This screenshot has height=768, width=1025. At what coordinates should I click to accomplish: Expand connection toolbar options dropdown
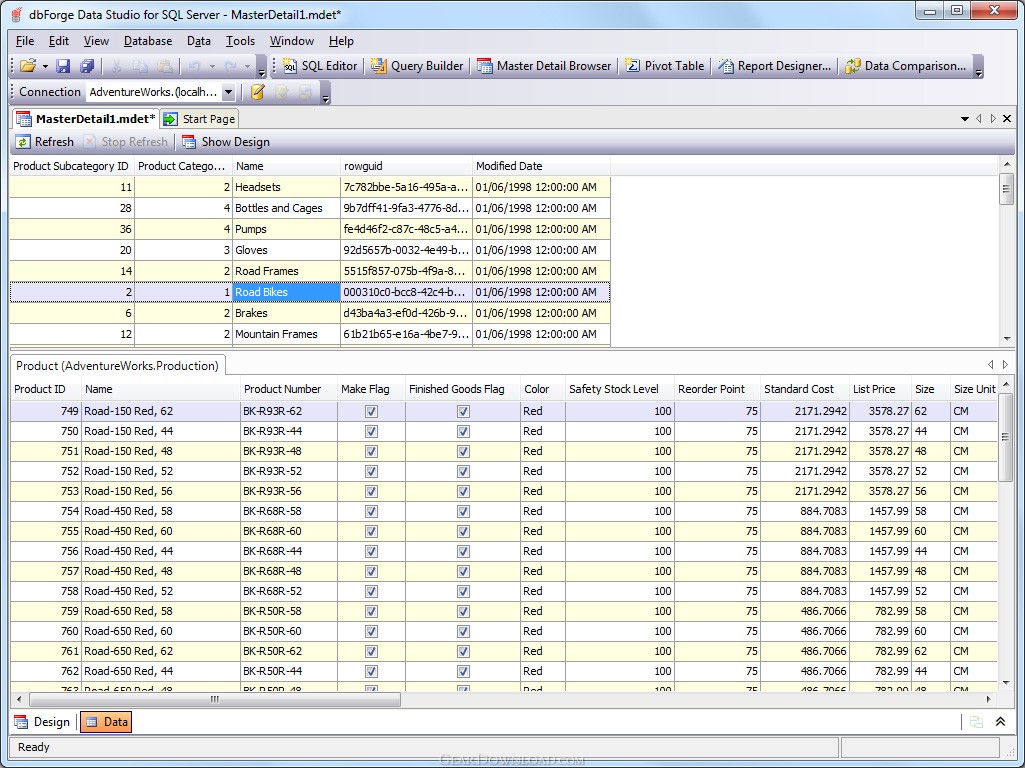tap(326, 93)
